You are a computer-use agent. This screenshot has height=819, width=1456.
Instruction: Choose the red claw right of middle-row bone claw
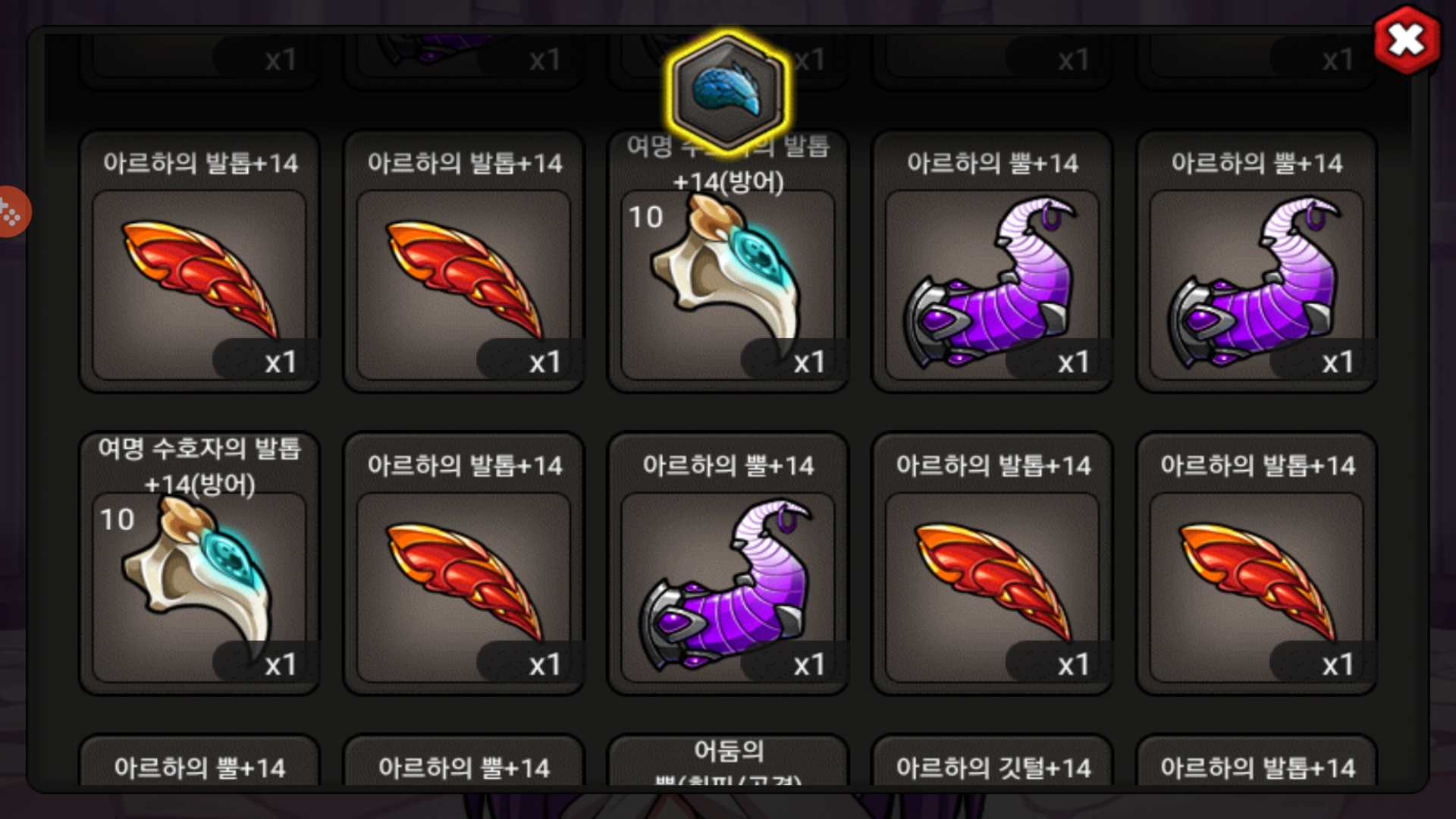(x=463, y=563)
